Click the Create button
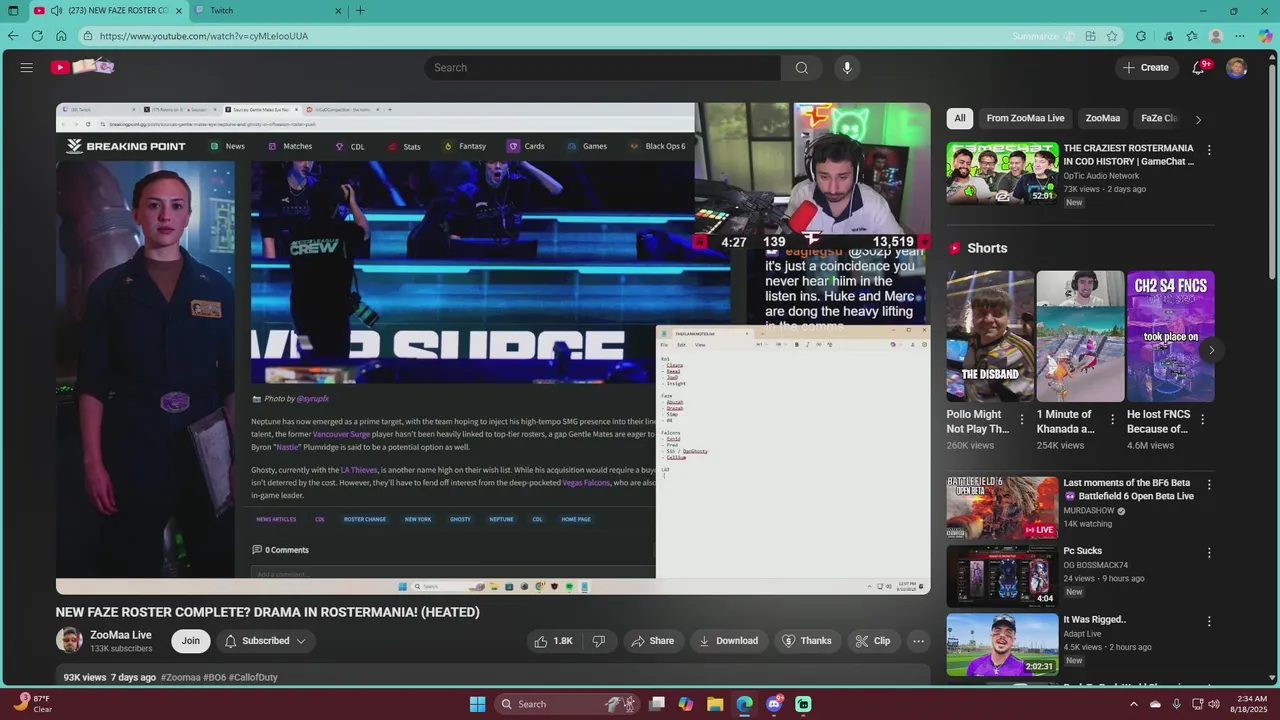The image size is (1280, 720). pyautogui.click(x=1146, y=67)
